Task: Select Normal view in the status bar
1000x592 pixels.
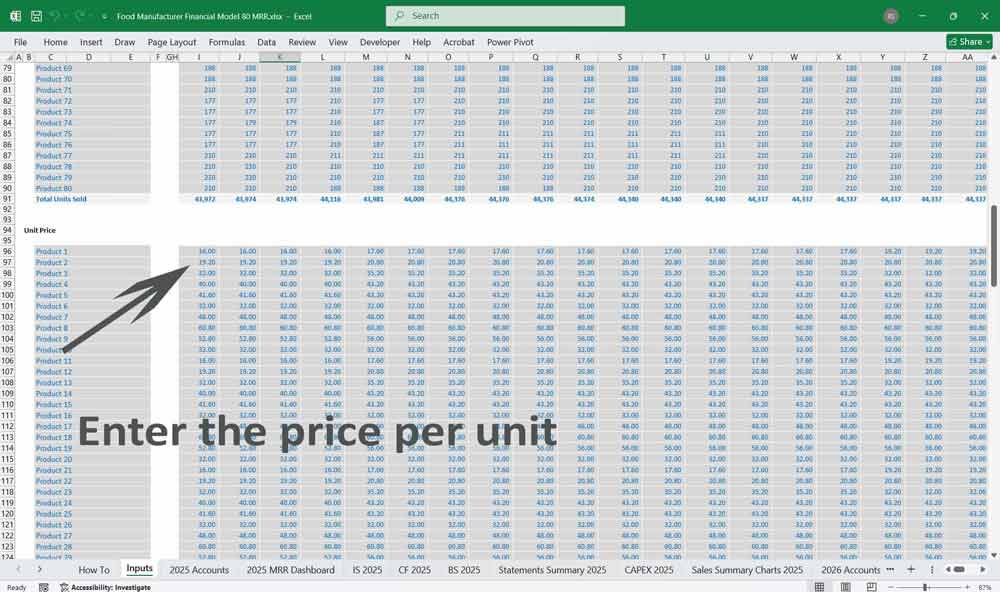Action: 821,586
